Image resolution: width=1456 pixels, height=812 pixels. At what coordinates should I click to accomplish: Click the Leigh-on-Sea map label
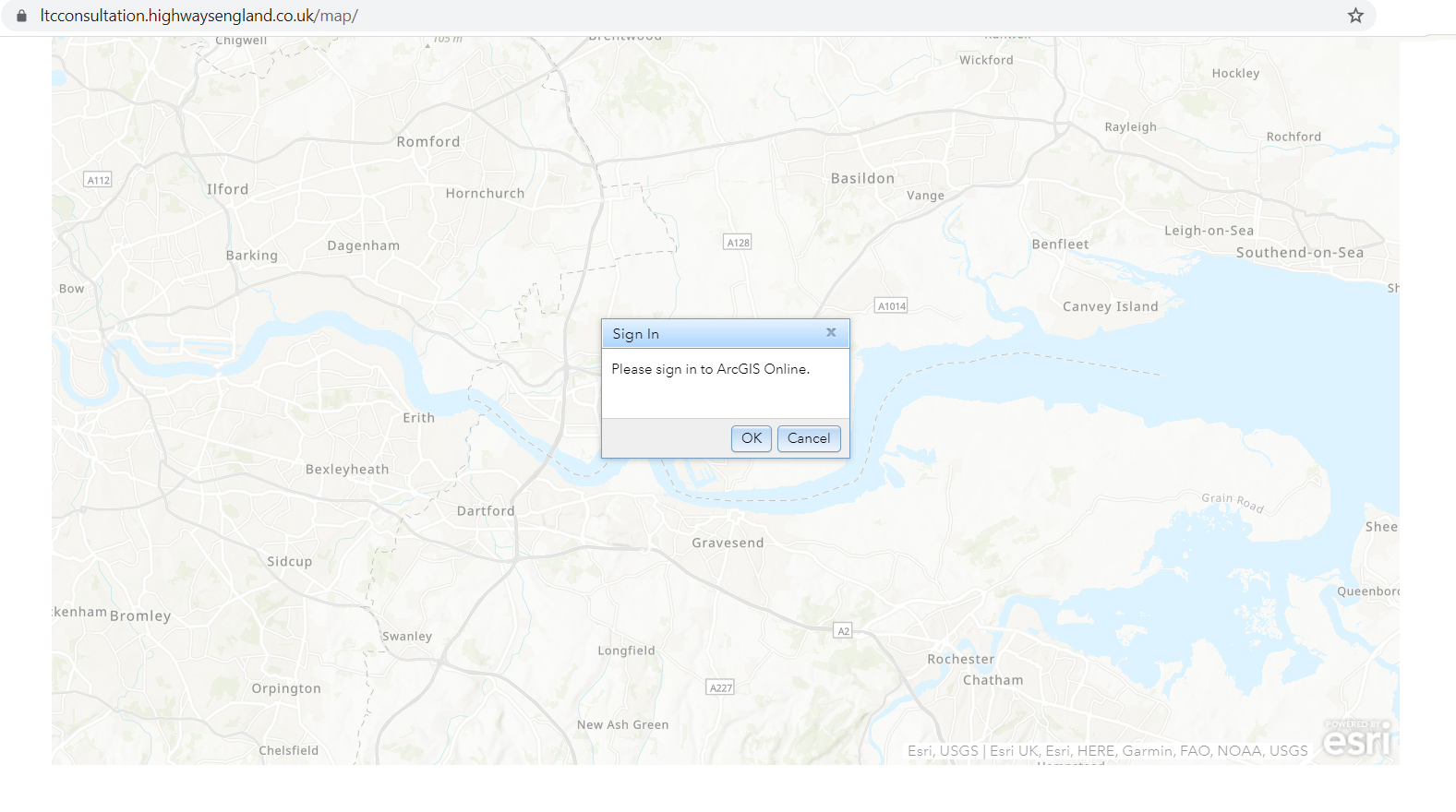pos(1209,231)
